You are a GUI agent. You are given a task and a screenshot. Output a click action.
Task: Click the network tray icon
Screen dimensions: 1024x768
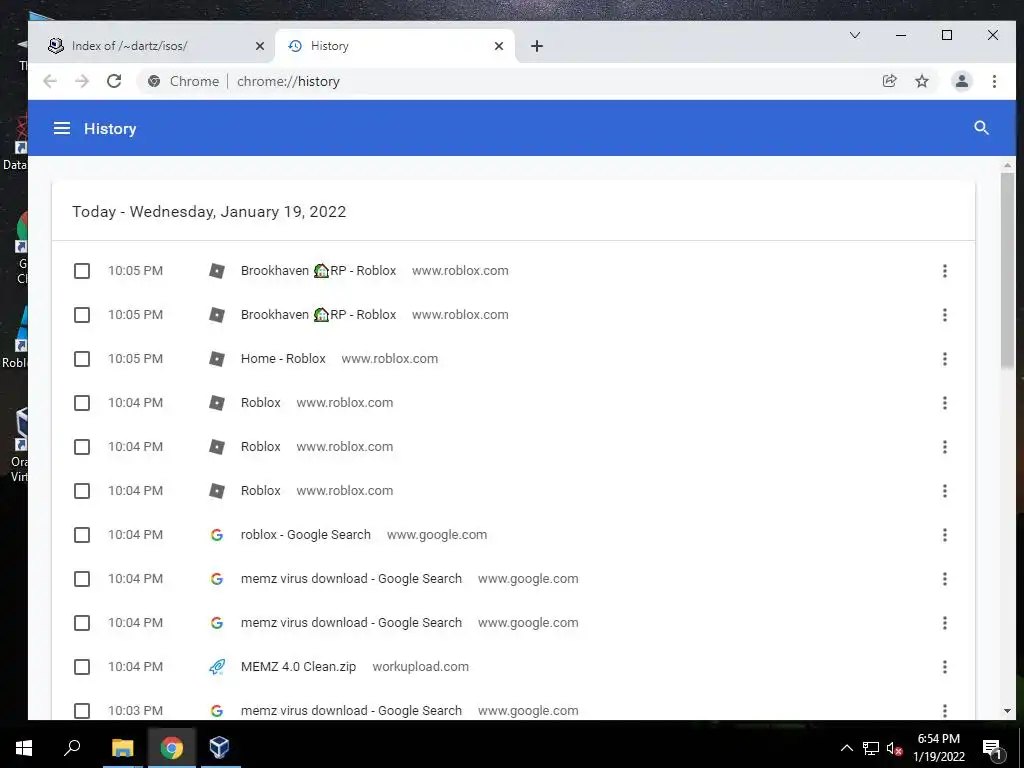pos(871,748)
